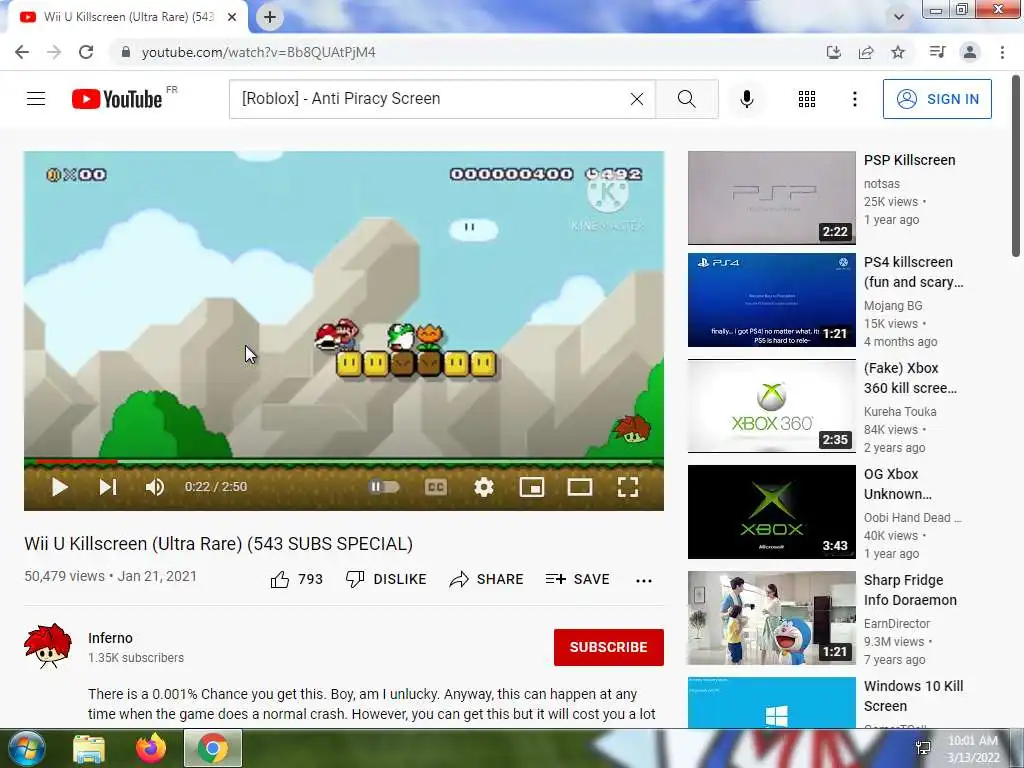
Task: Open the Inferno channel avatar
Action: [x=48, y=646]
